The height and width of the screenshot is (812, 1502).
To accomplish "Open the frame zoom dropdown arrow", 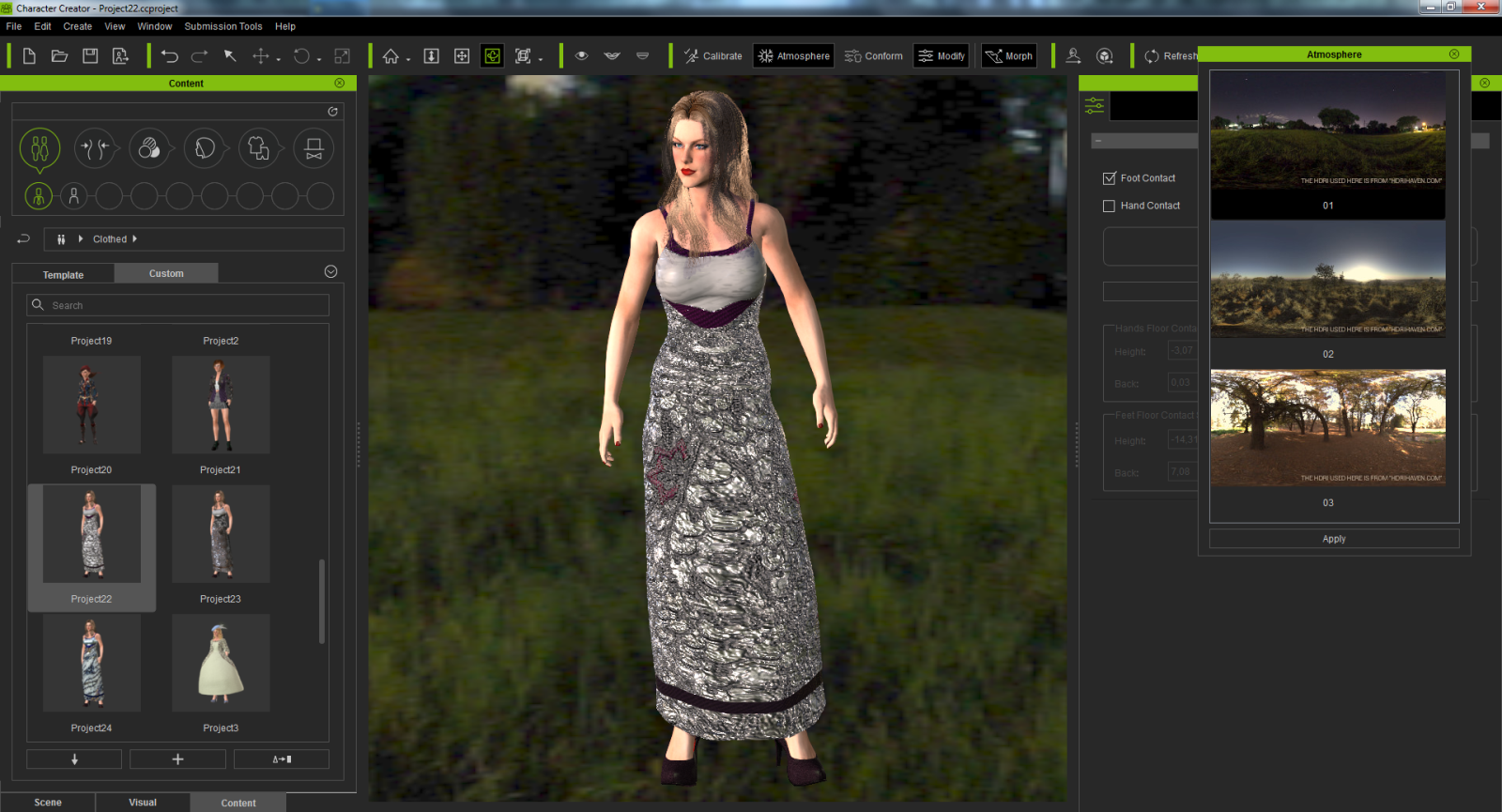I will pyautogui.click(x=541, y=60).
